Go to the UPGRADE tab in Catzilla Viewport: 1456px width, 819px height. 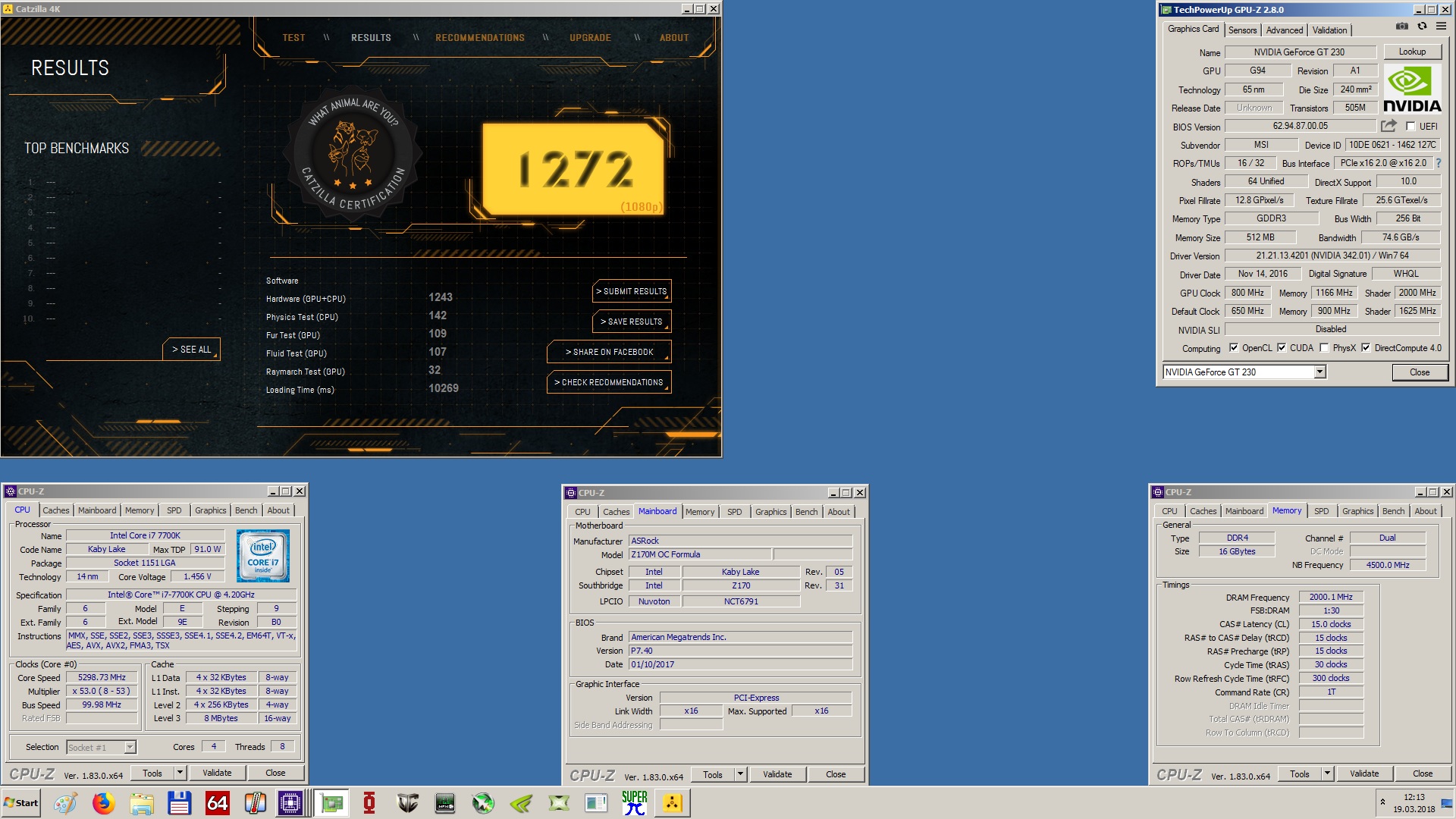tap(590, 38)
